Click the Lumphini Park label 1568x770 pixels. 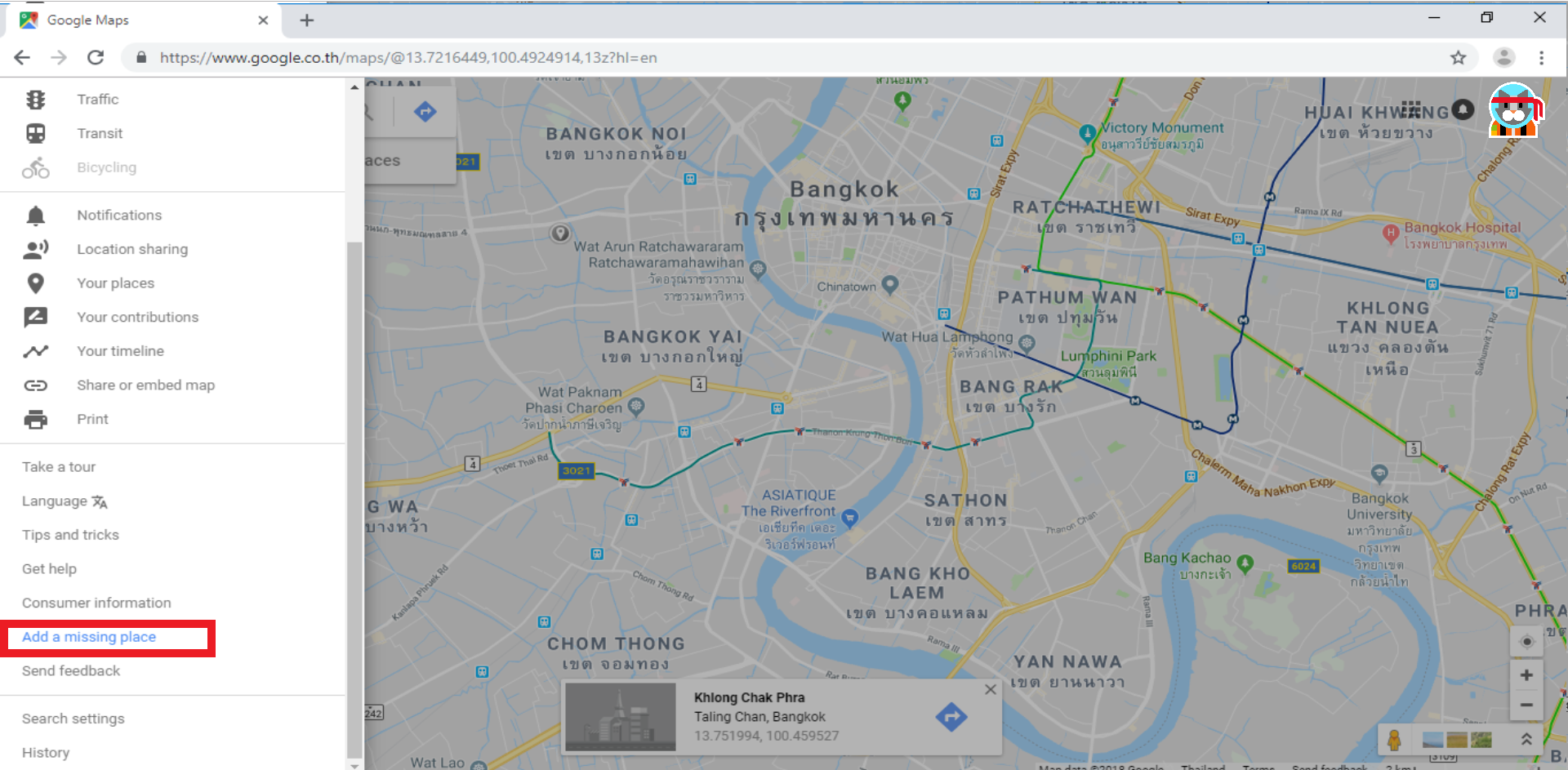pyautogui.click(x=1108, y=356)
